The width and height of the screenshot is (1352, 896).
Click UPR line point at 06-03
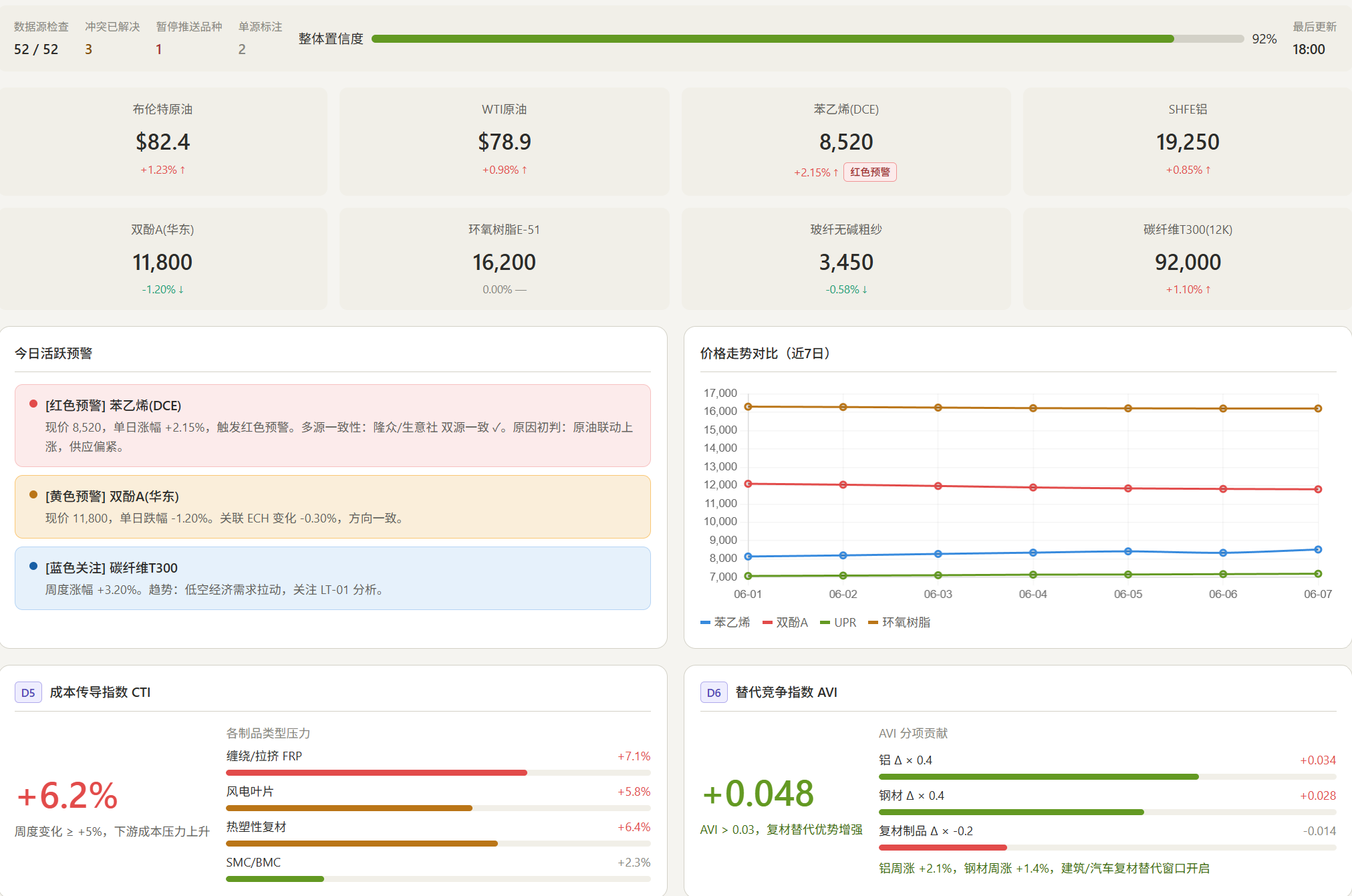[938, 575]
